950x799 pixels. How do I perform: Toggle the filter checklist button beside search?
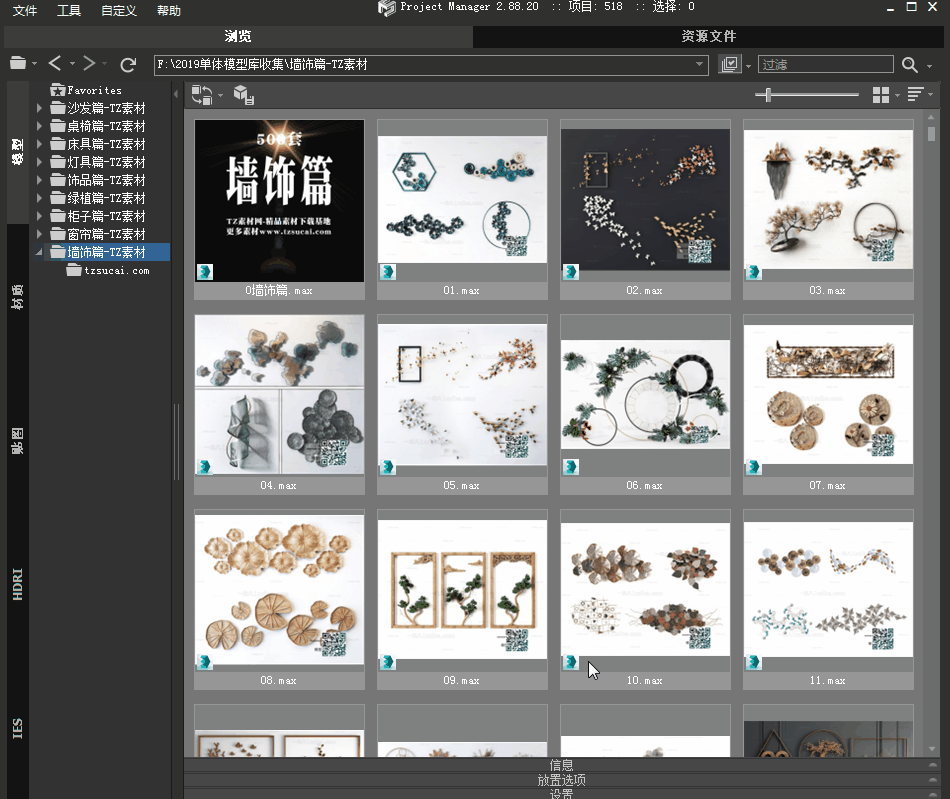click(x=729, y=65)
